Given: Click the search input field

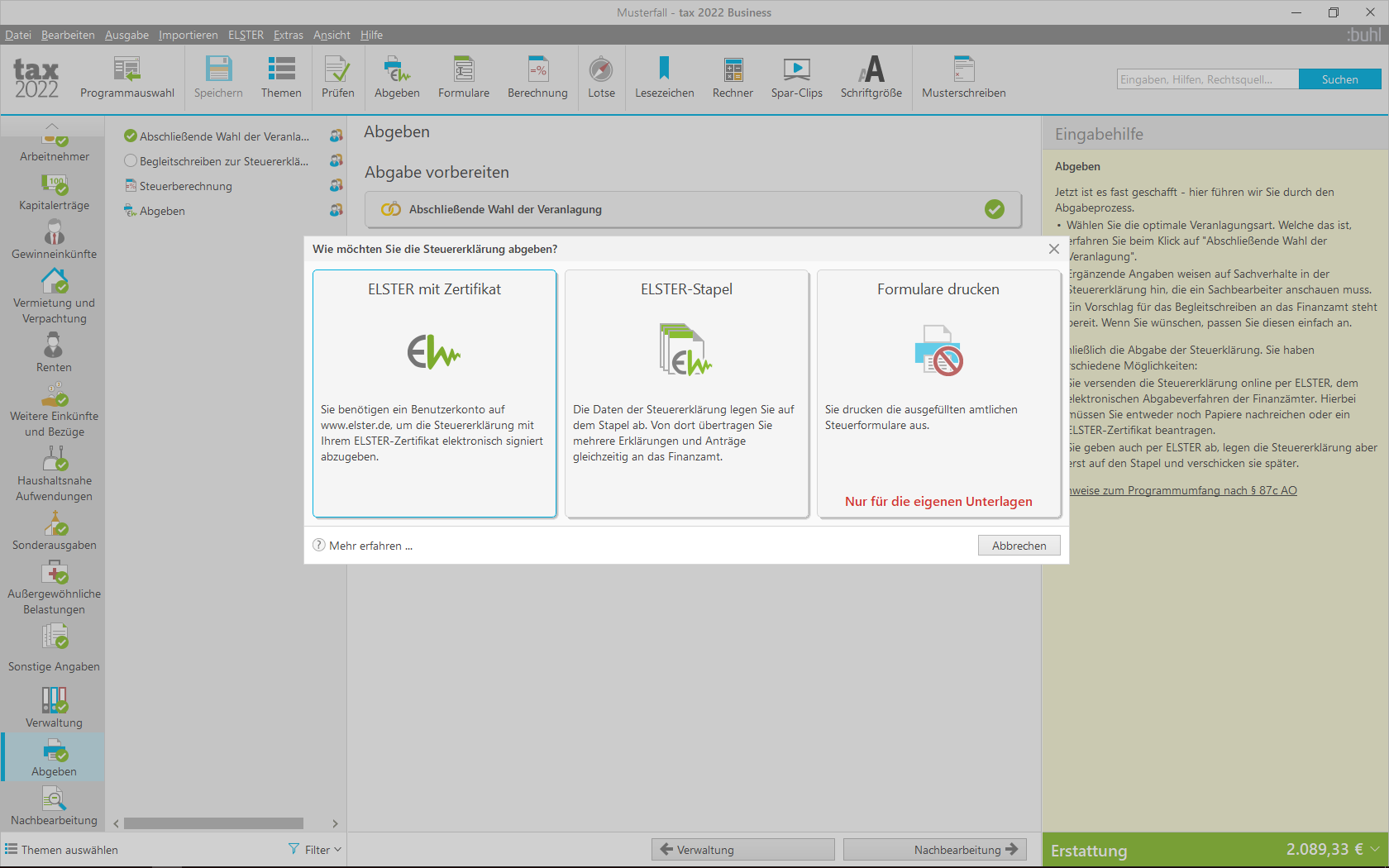Looking at the screenshot, I should [1207, 79].
